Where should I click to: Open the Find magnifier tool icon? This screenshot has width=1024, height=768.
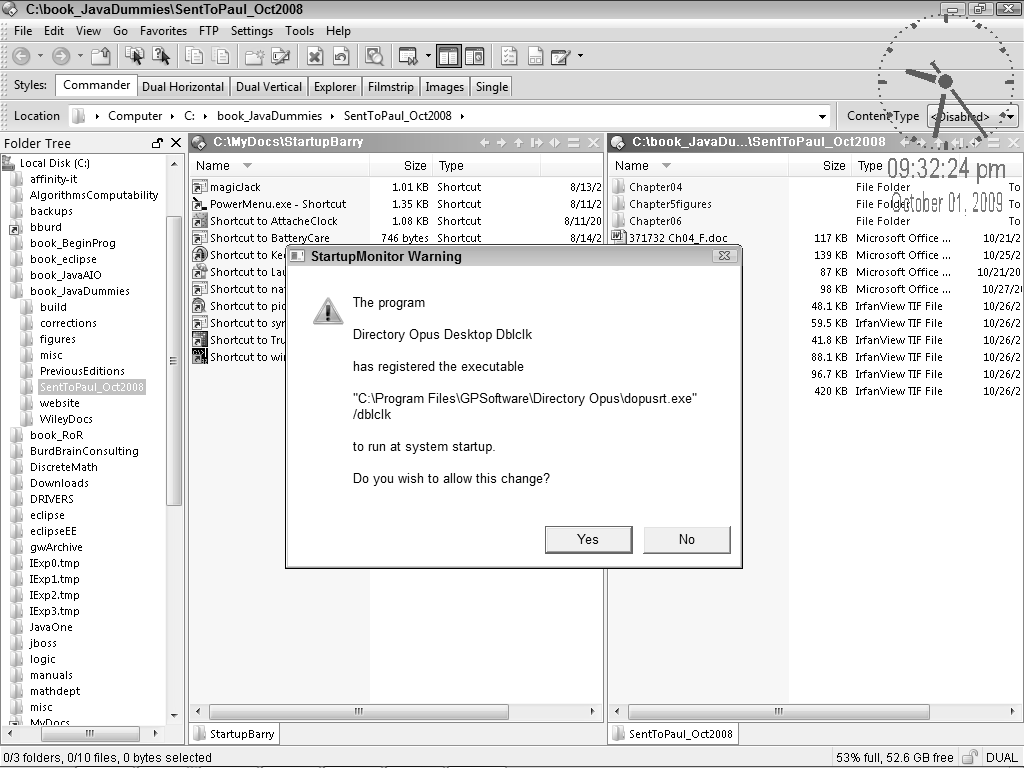[x=374, y=57]
